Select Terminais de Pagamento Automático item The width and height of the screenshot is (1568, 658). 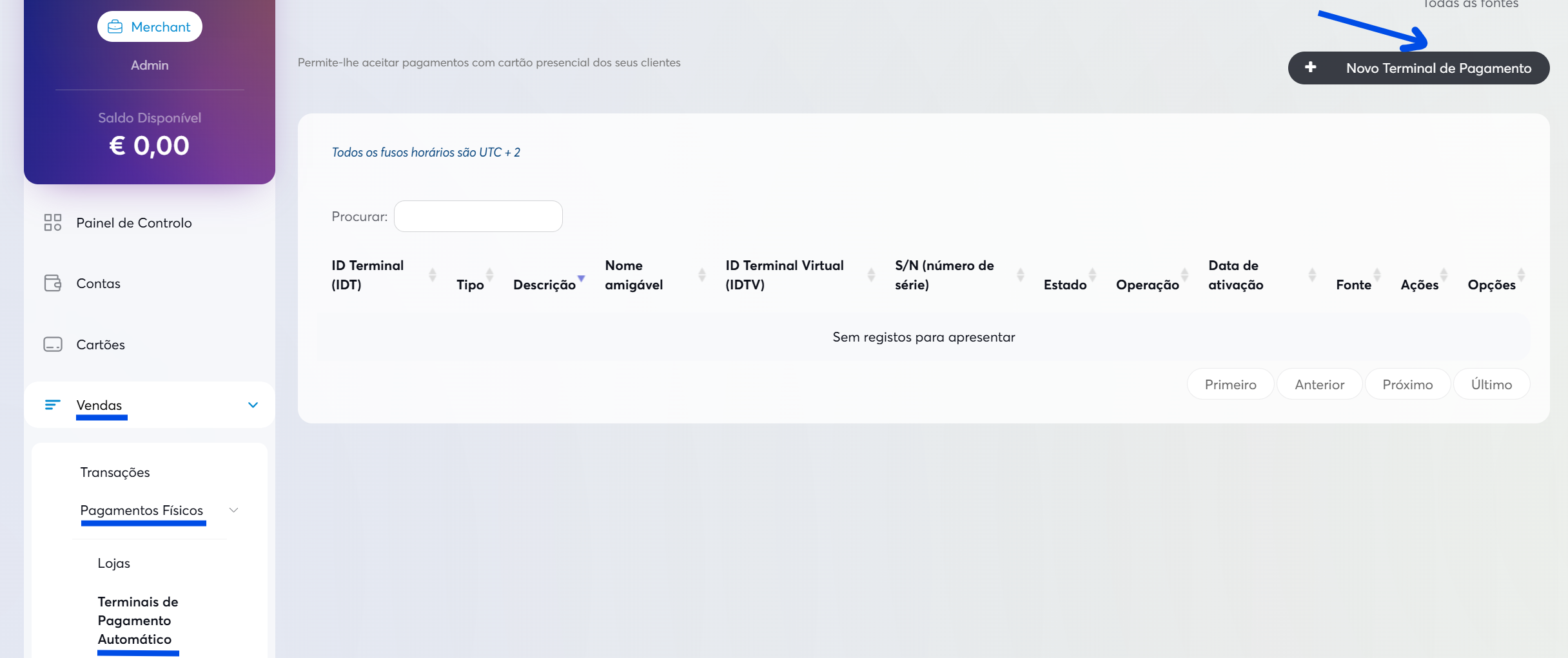(137, 621)
